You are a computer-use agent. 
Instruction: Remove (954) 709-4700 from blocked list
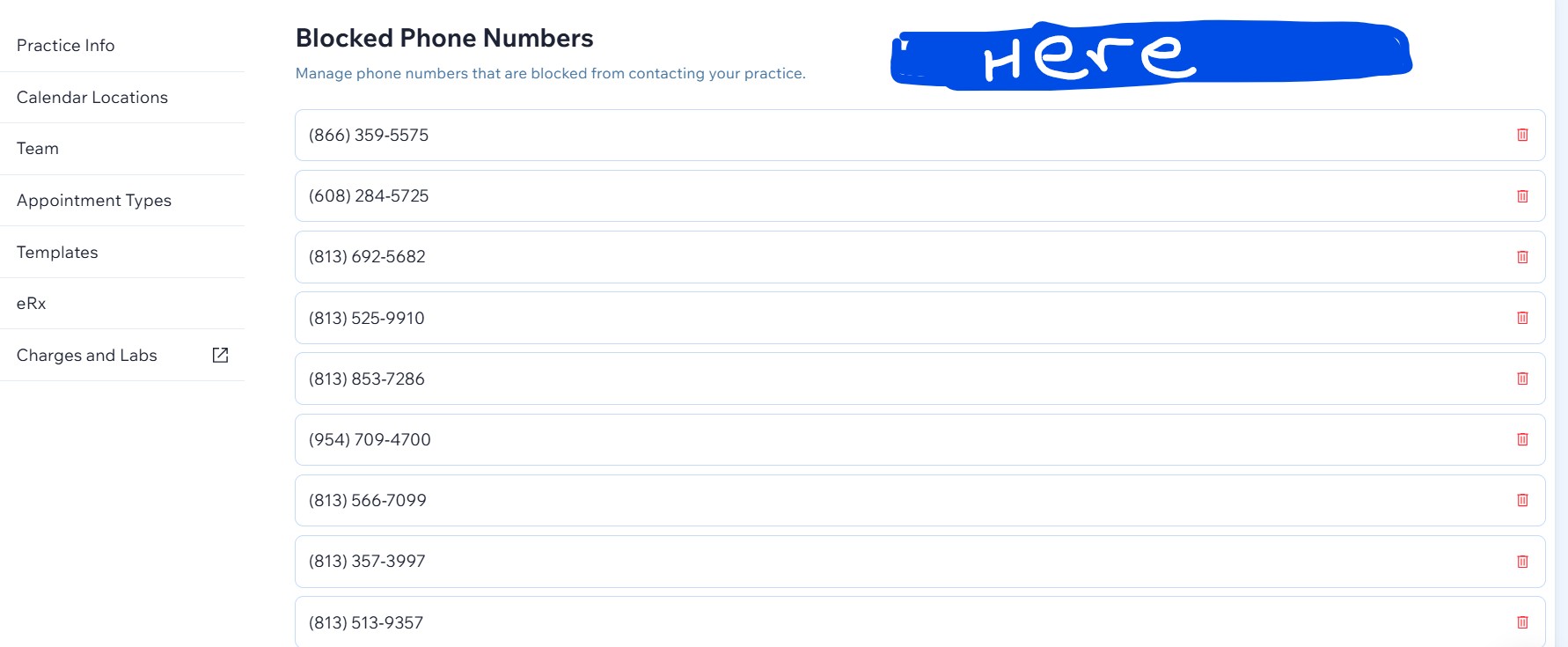(1522, 439)
